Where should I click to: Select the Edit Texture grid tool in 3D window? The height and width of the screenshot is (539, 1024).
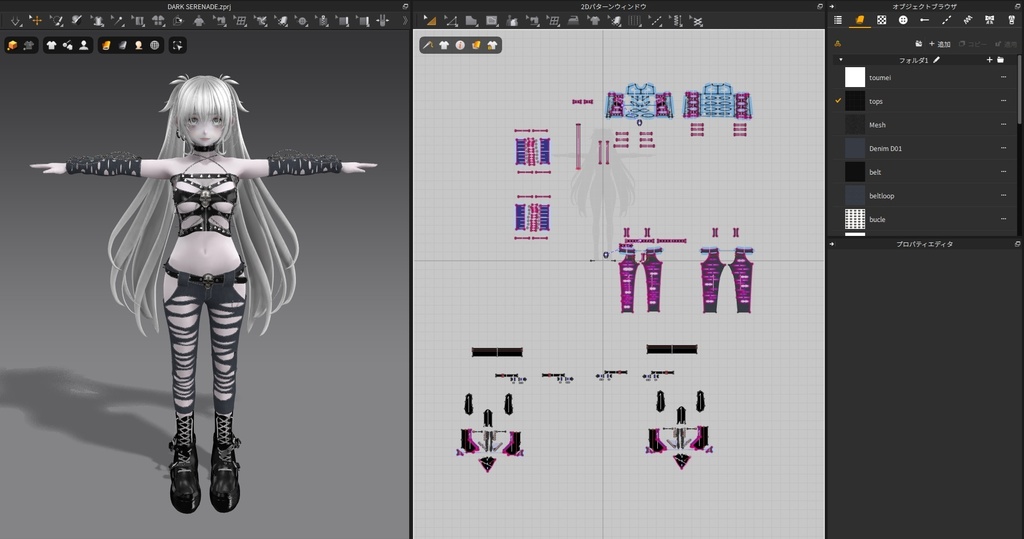click(240, 21)
